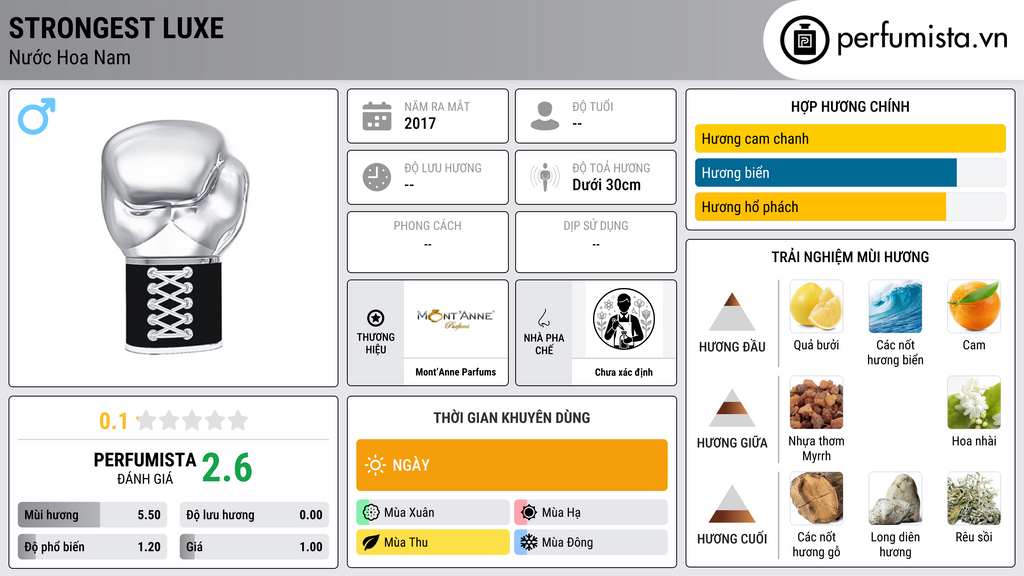This screenshot has width=1024, height=576.
Task: Click the Hương cam chanh accord bar
Action: click(x=850, y=138)
